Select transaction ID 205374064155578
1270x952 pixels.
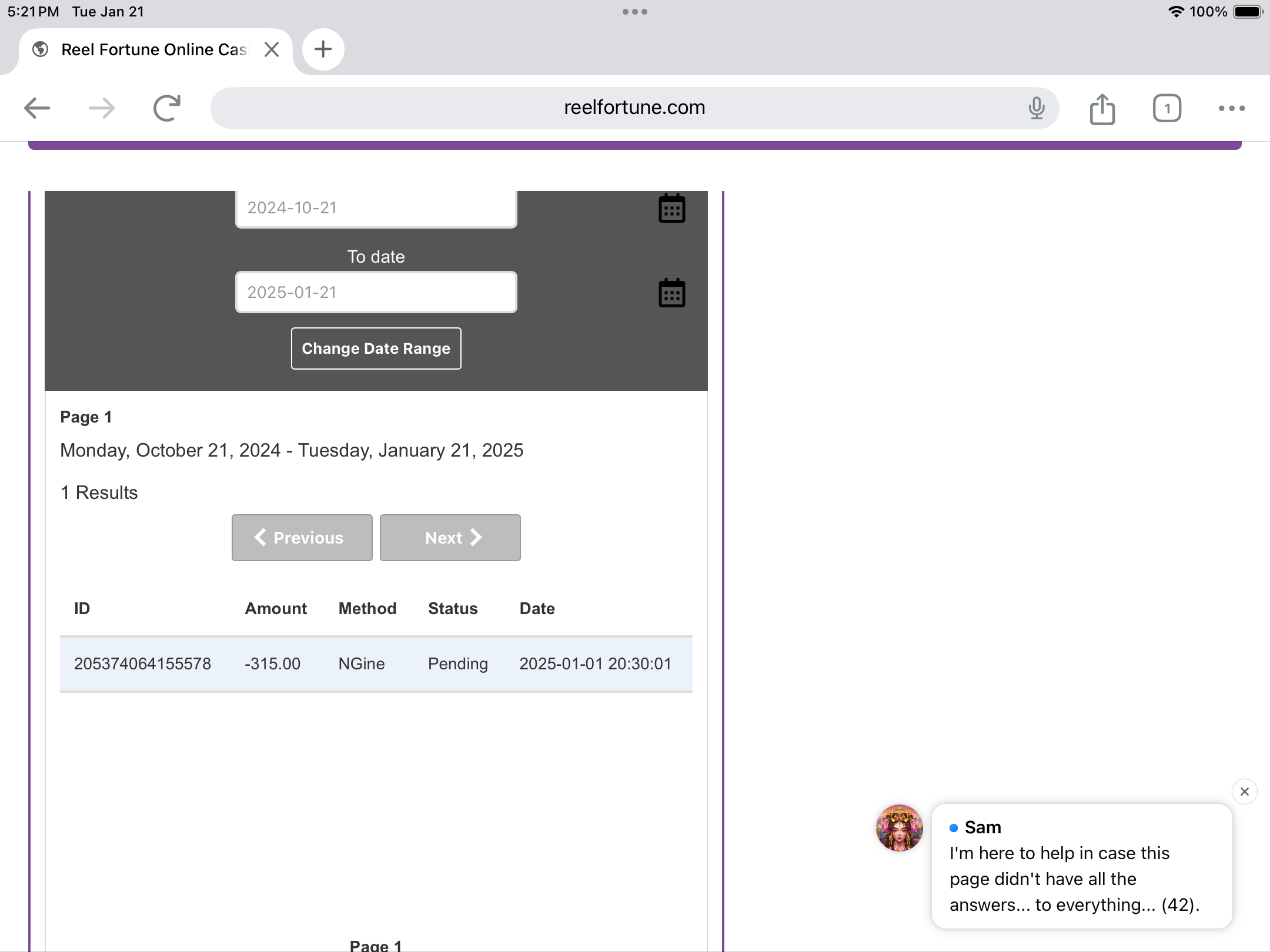click(x=142, y=663)
